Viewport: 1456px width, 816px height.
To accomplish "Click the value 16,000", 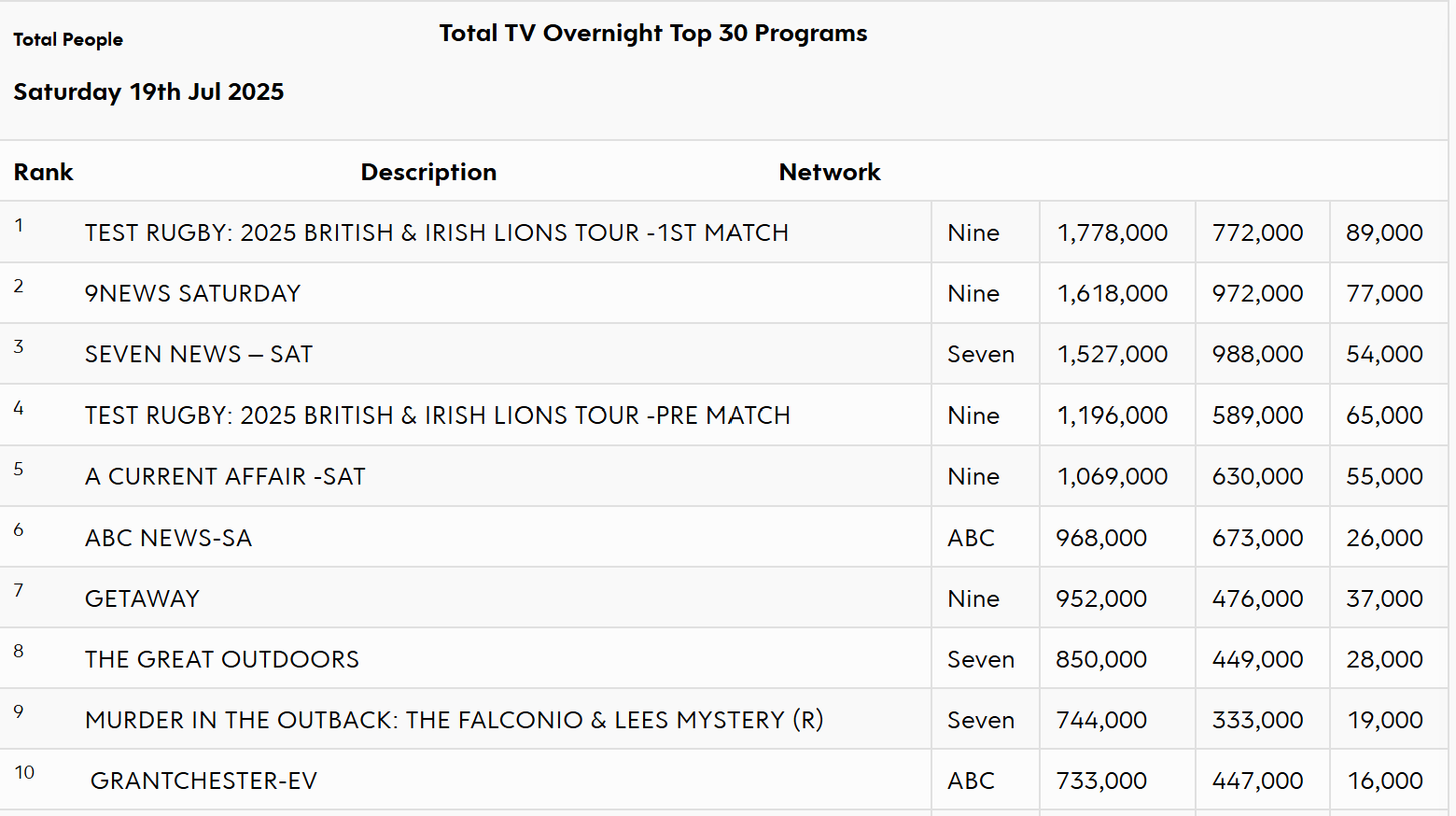I will (1385, 781).
